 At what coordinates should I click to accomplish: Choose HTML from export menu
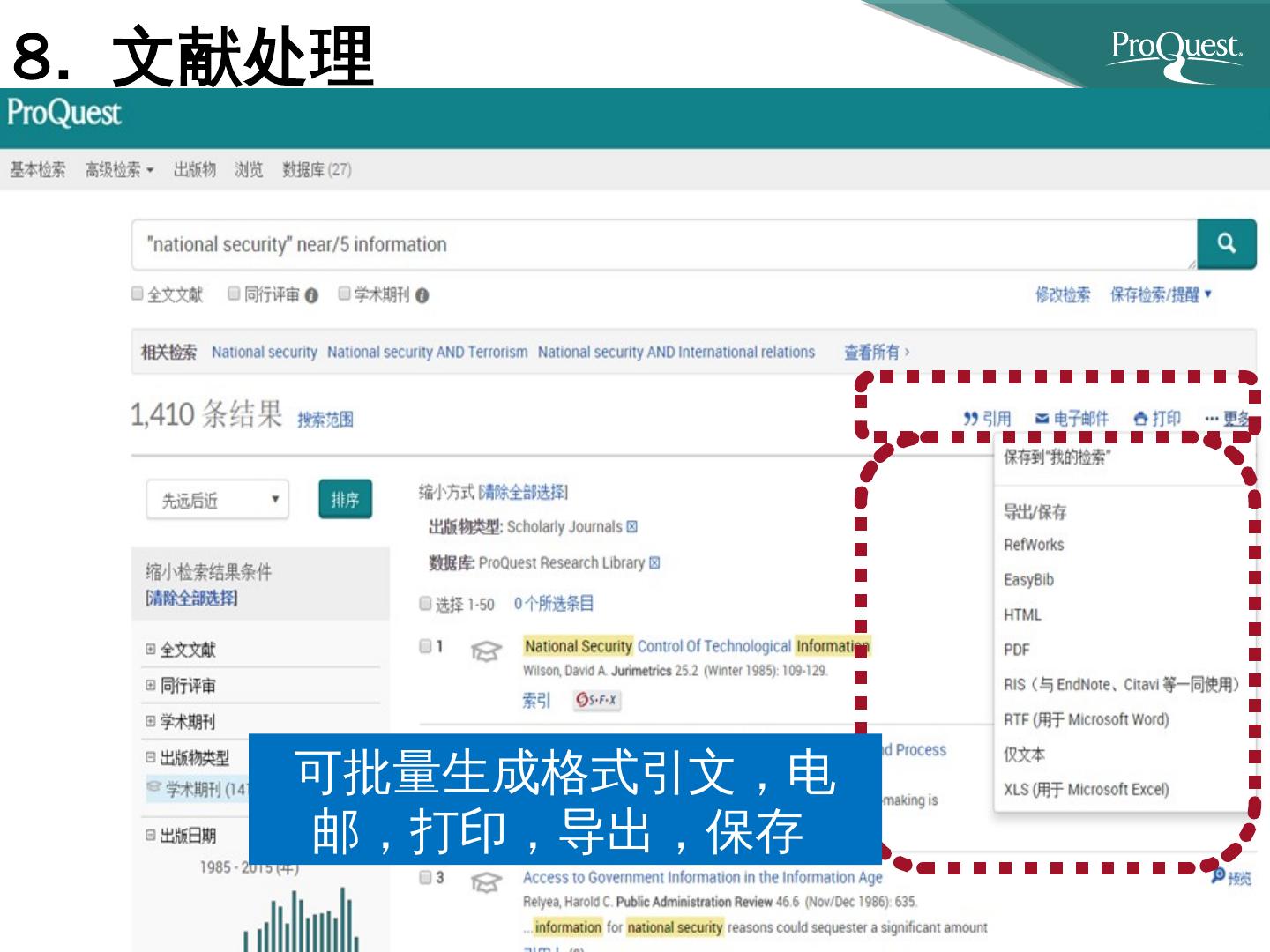[1022, 614]
